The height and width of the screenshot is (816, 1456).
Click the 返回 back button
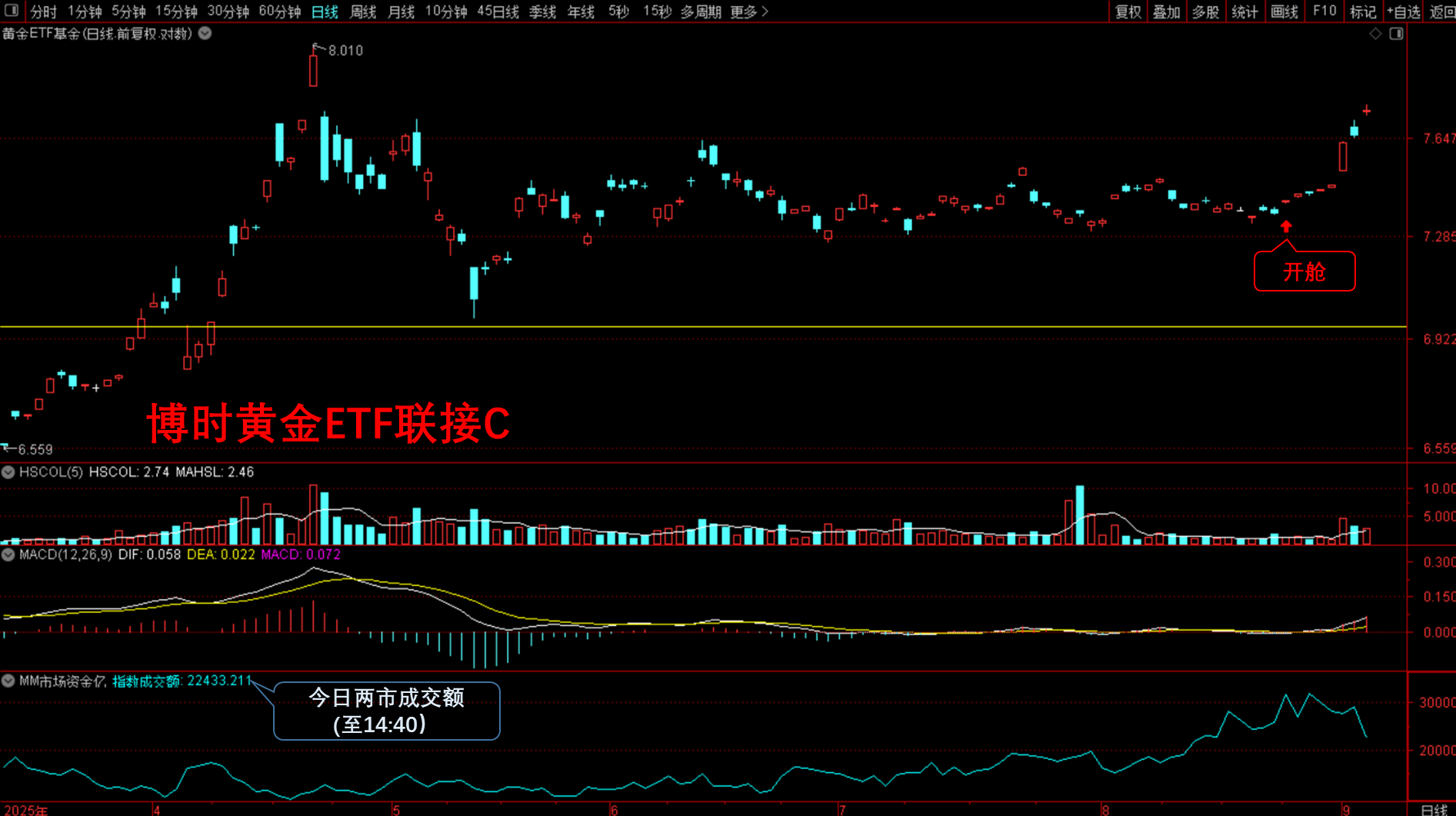coord(1442,12)
